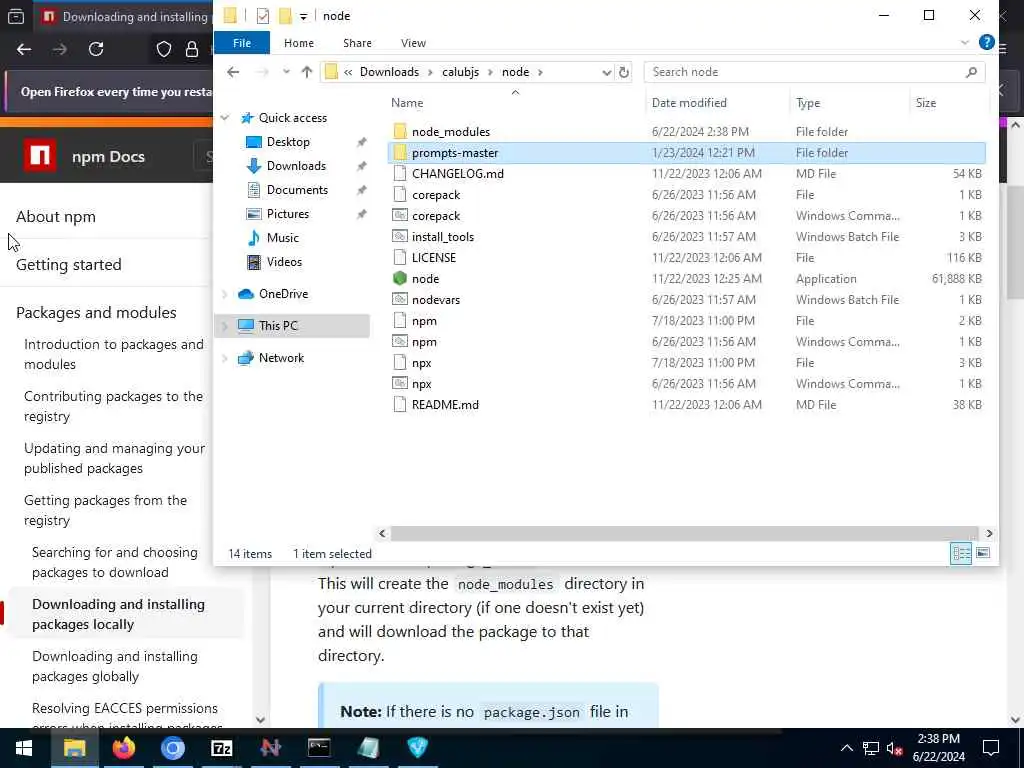Open the Firefox tab list icon
The image size is (1024, 768).
point(16,16)
